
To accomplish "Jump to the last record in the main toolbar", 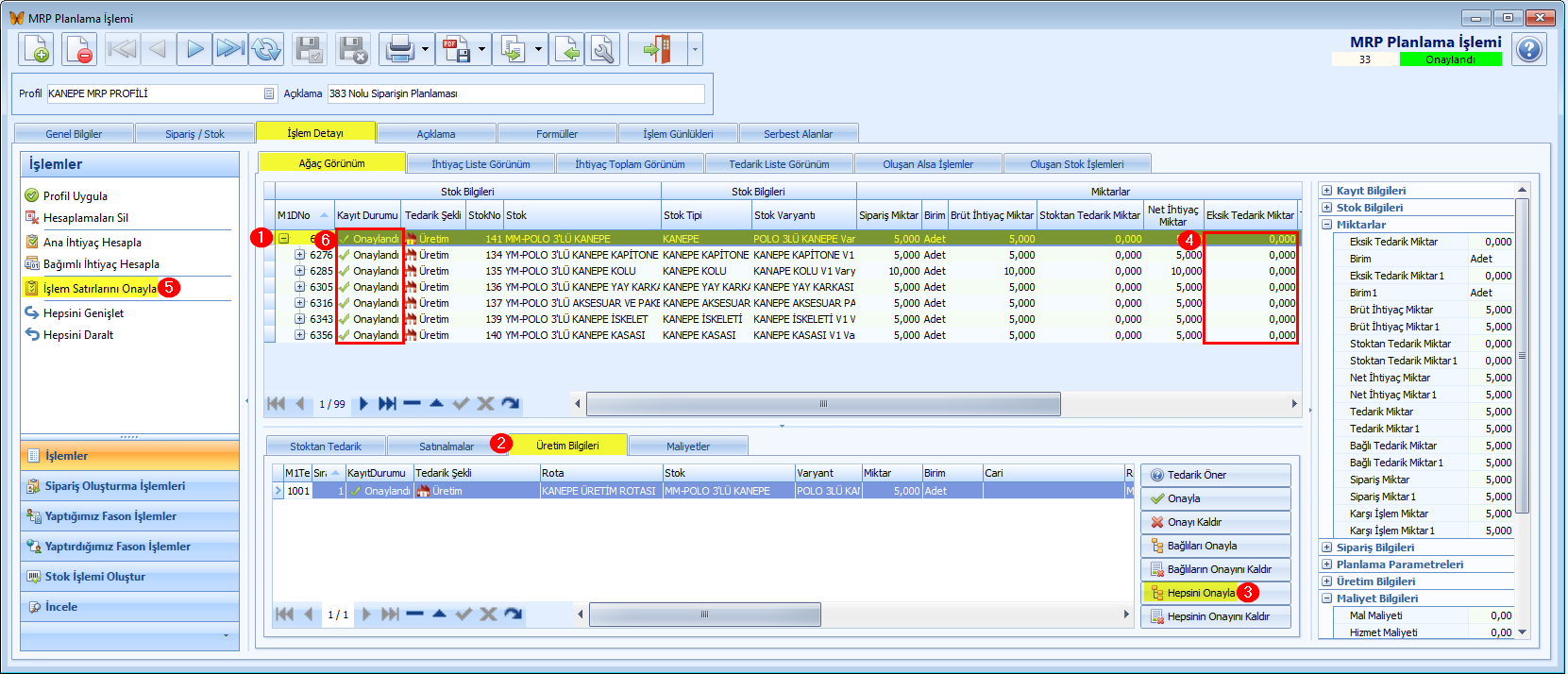I will pos(230,49).
